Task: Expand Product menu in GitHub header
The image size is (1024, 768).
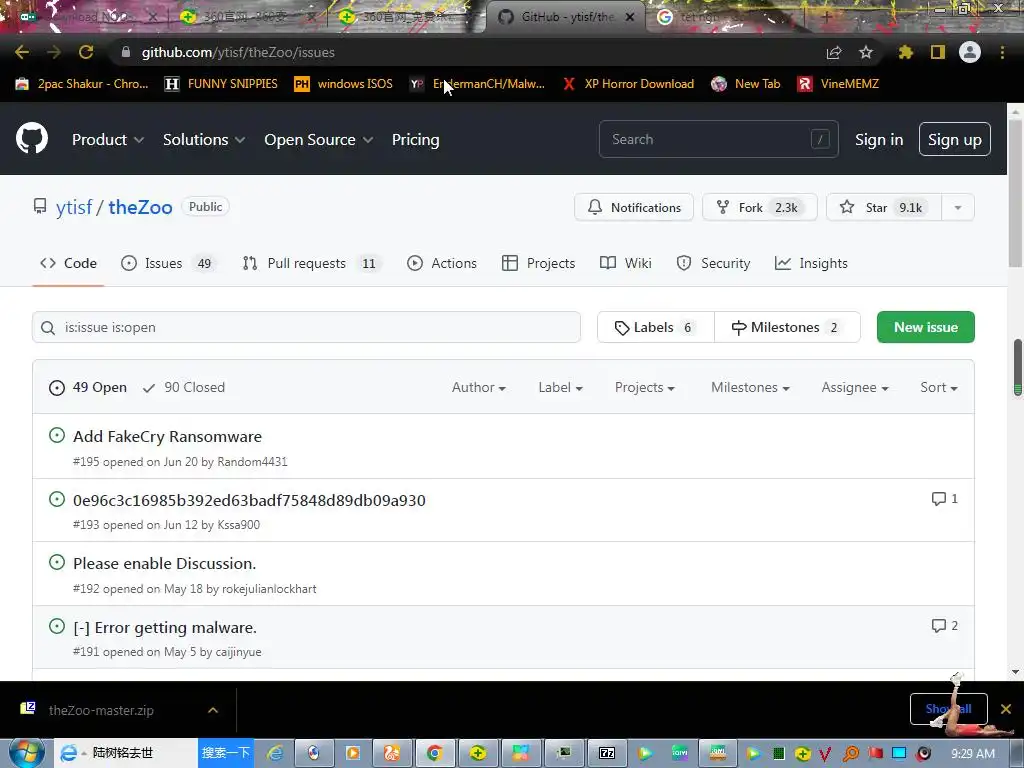Action: (108, 139)
